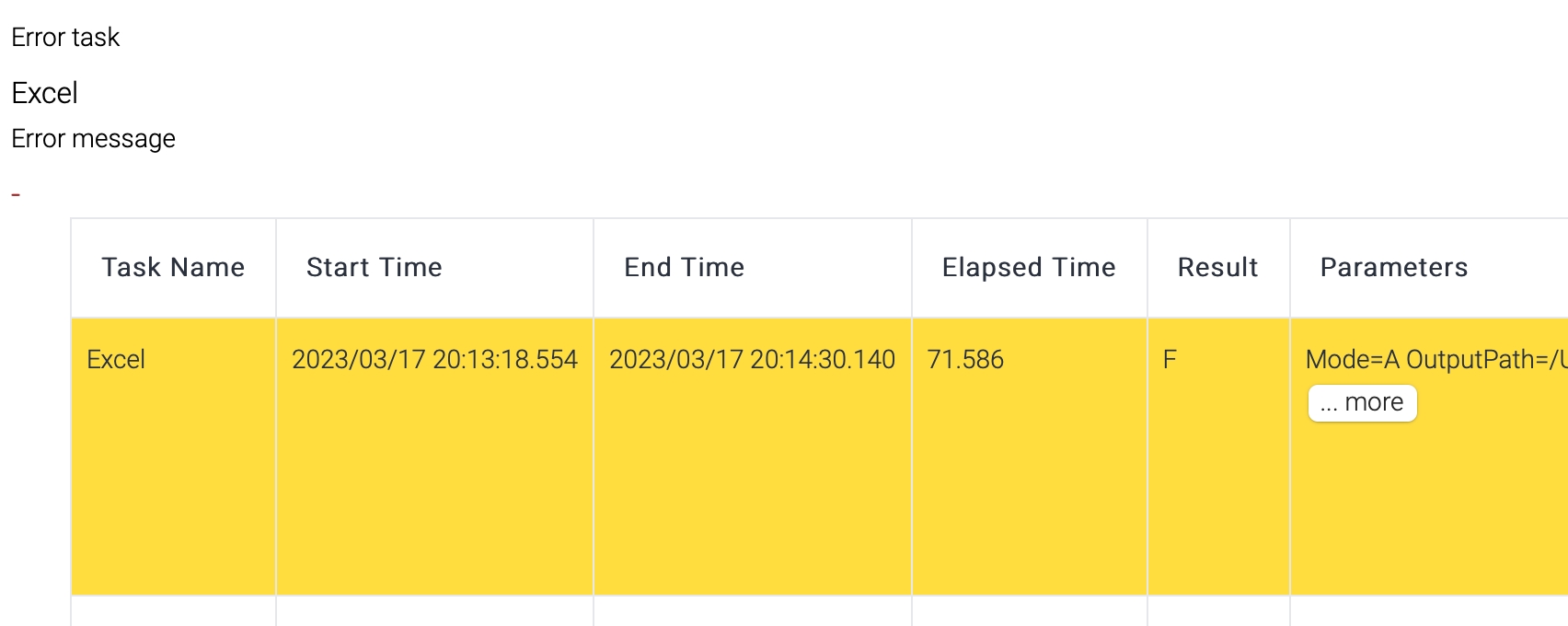Click the Error task label
1568x626 pixels.
click(65, 38)
